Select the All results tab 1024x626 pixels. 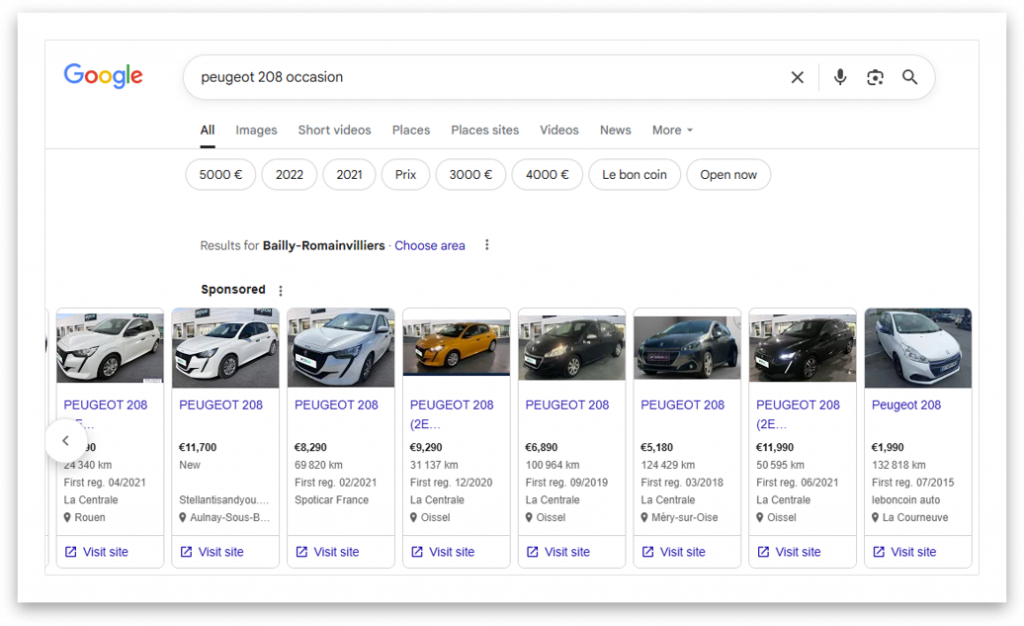[x=207, y=130]
